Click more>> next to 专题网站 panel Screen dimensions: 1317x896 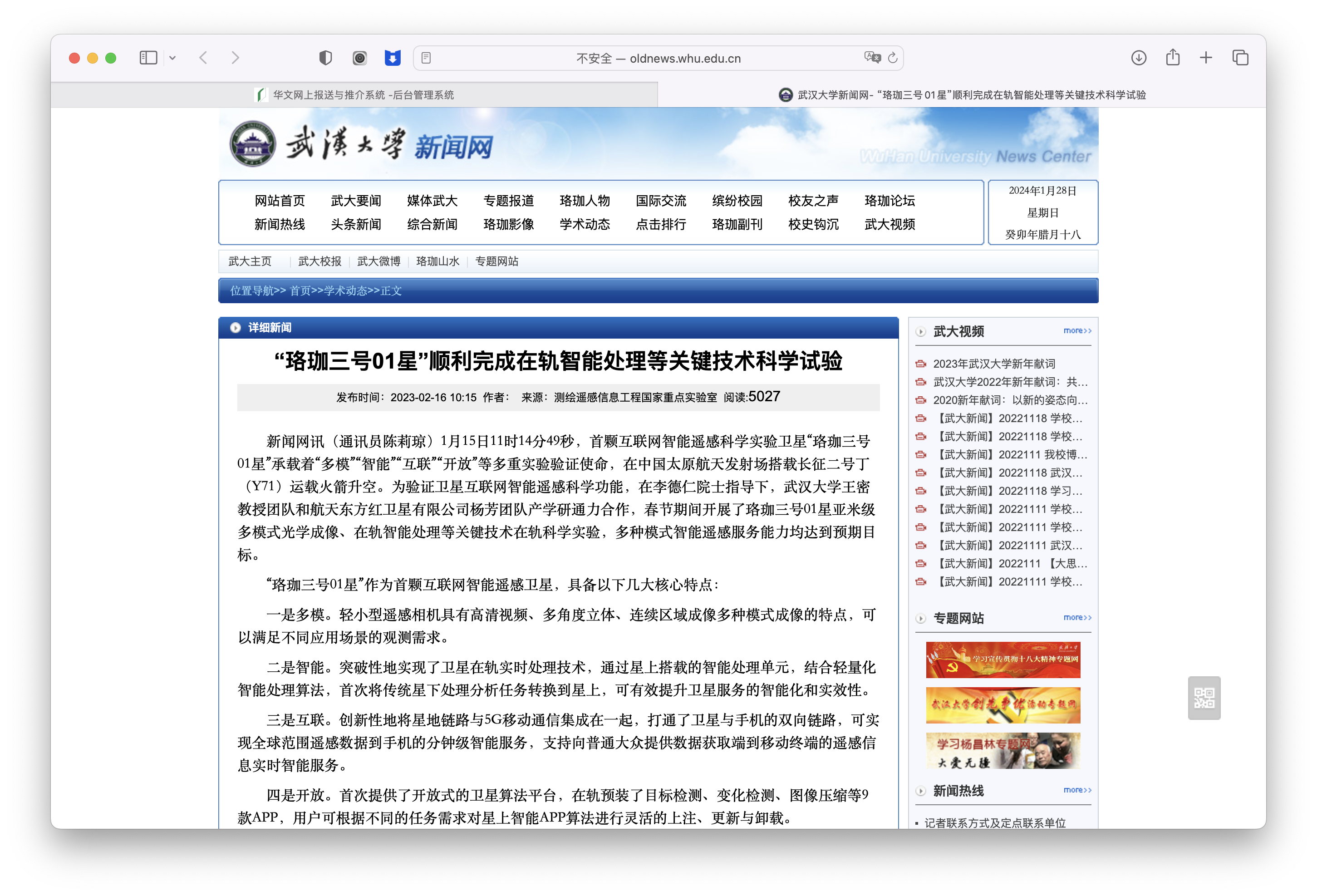[1077, 617]
